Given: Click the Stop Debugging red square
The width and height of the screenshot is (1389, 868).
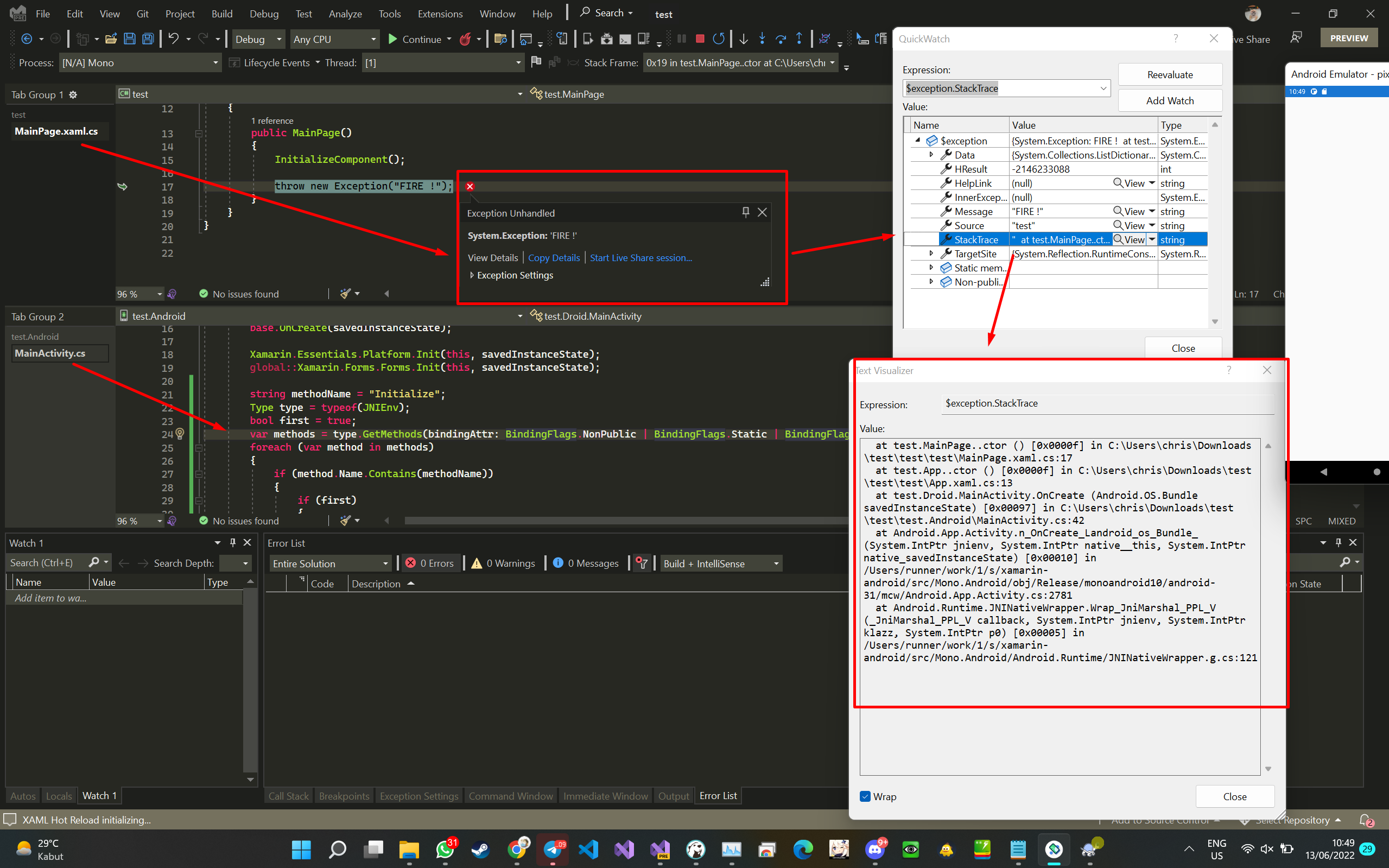Looking at the screenshot, I should pyautogui.click(x=700, y=39).
